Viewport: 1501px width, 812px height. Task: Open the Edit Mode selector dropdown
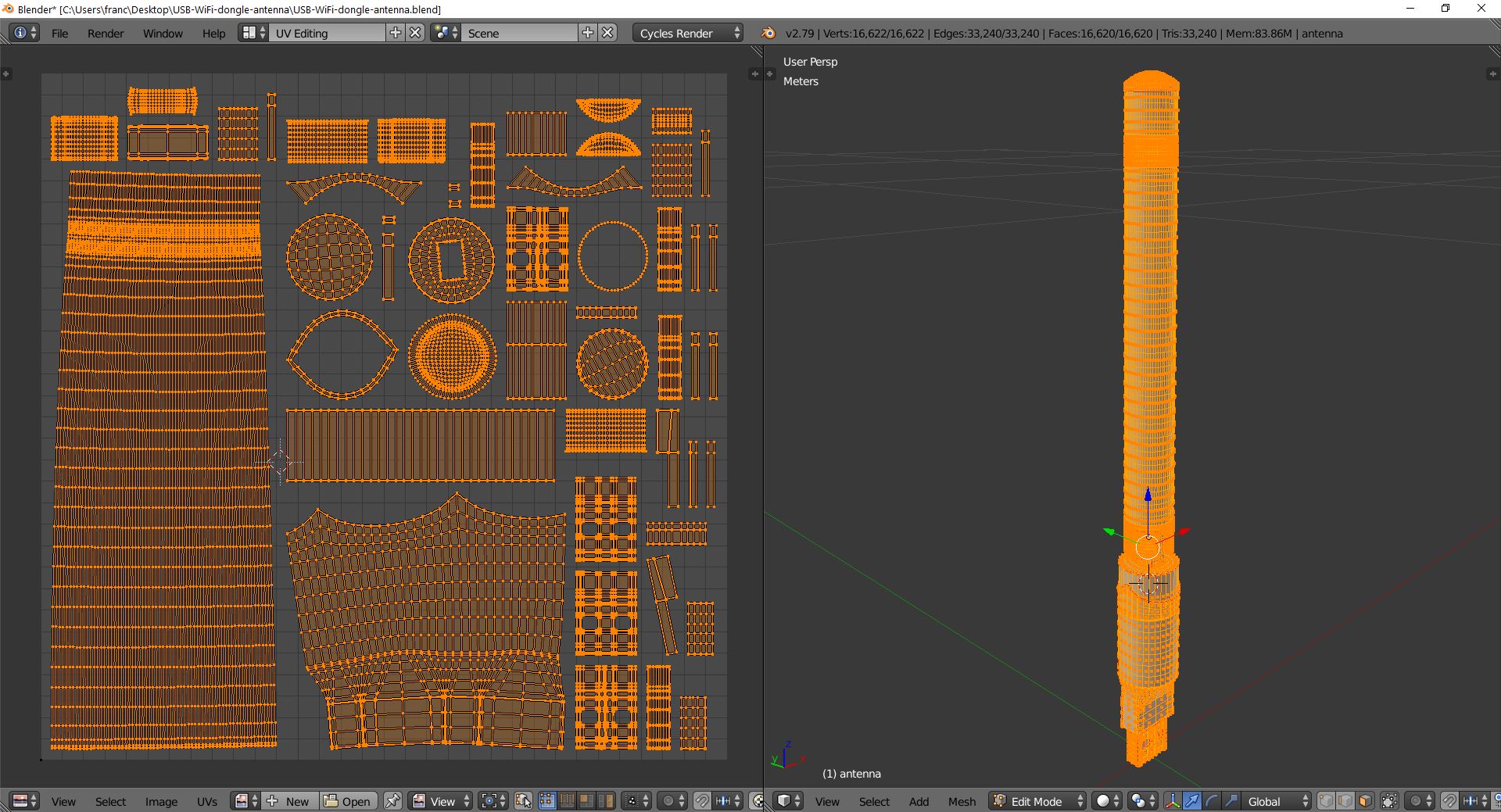click(1037, 801)
